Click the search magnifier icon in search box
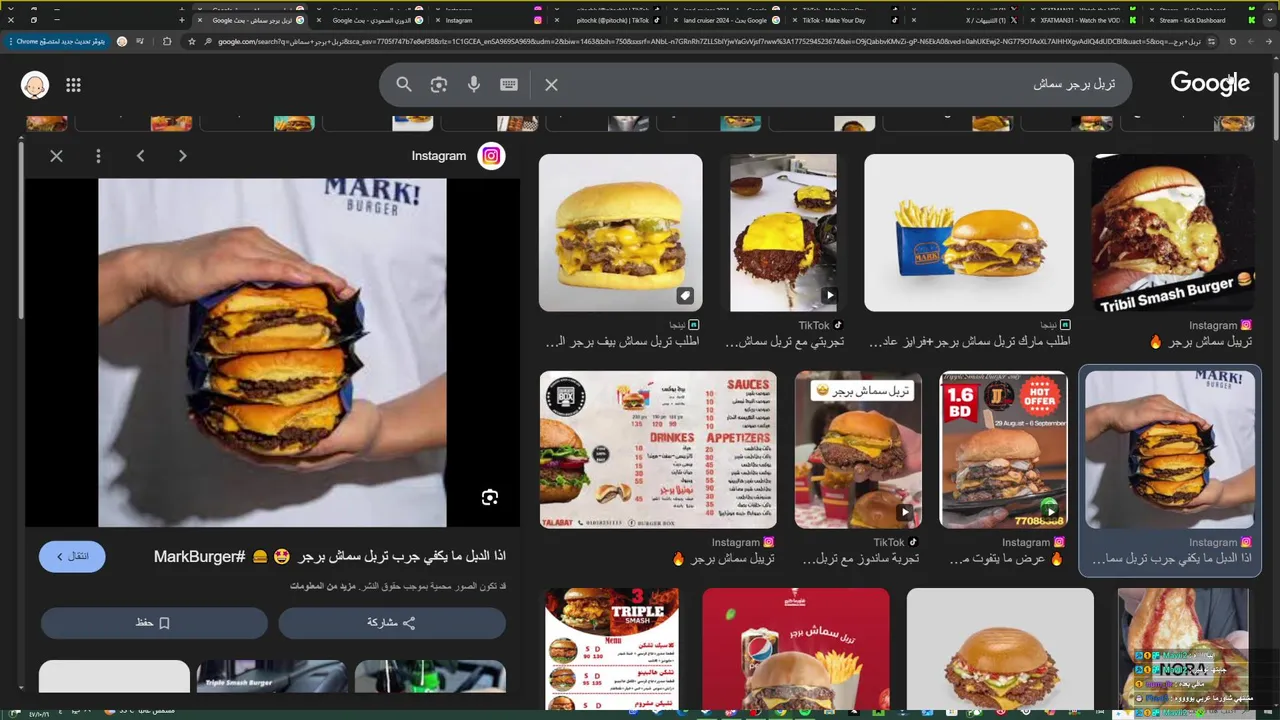This screenshot has height=720, width=1280. coord(404,85)
